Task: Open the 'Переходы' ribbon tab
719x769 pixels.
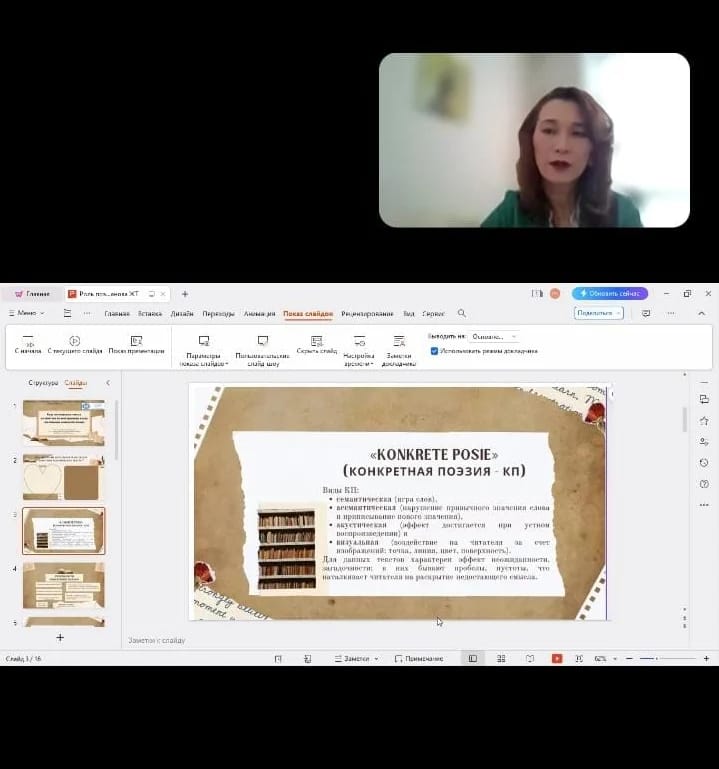Action: click(218, 313)
